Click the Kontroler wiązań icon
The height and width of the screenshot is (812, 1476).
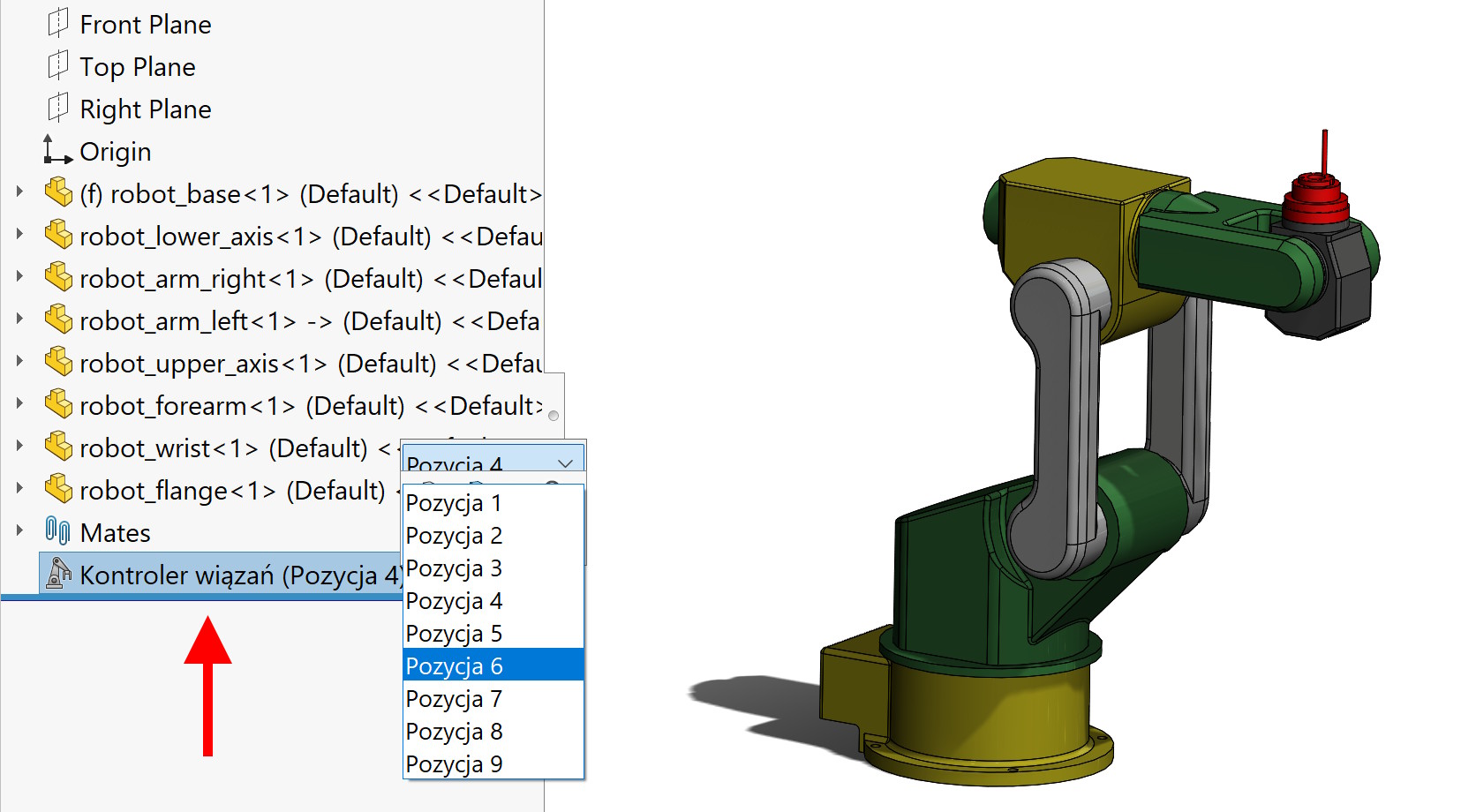click(58, 574)
